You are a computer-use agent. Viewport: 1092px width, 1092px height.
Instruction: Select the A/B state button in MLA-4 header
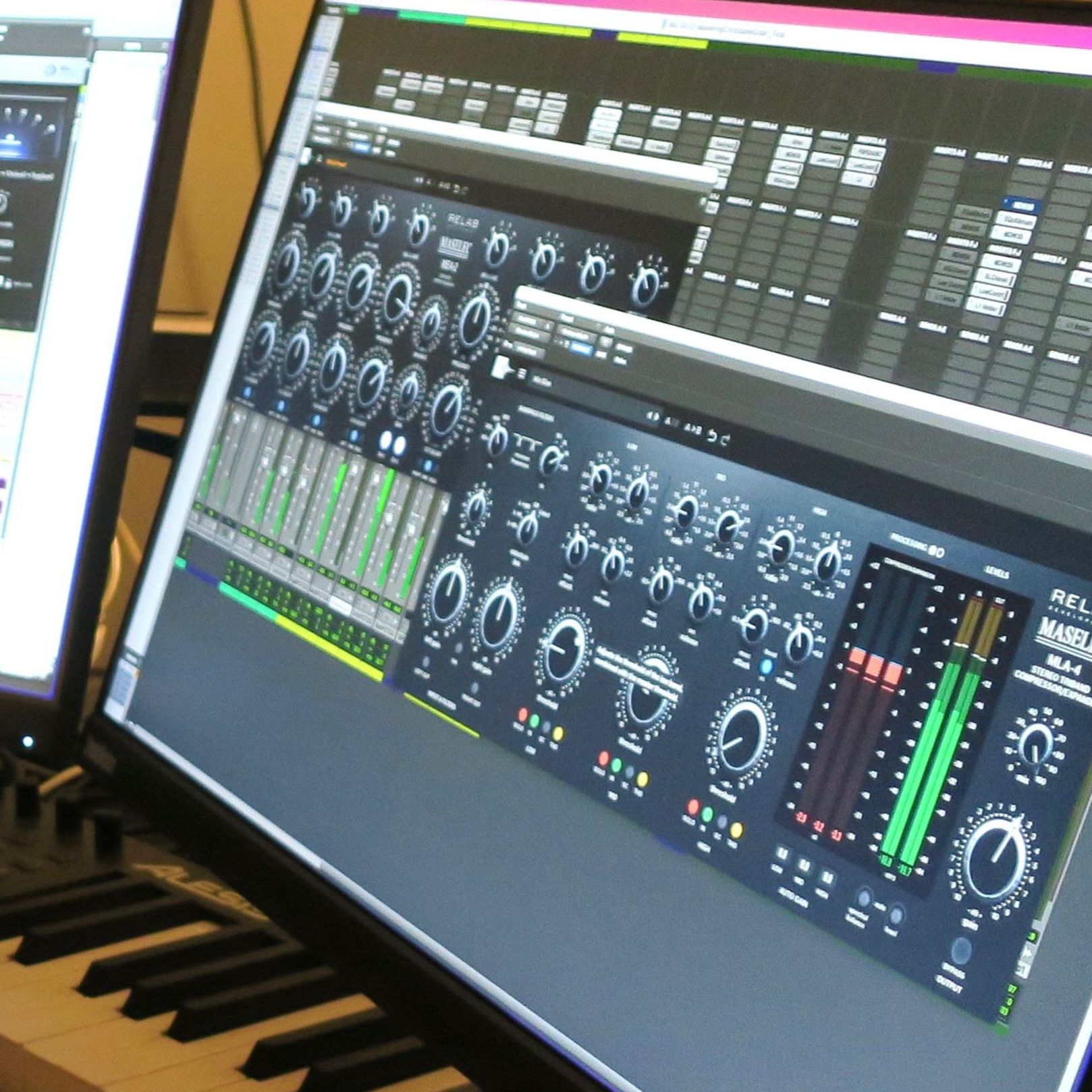(670, 422)
